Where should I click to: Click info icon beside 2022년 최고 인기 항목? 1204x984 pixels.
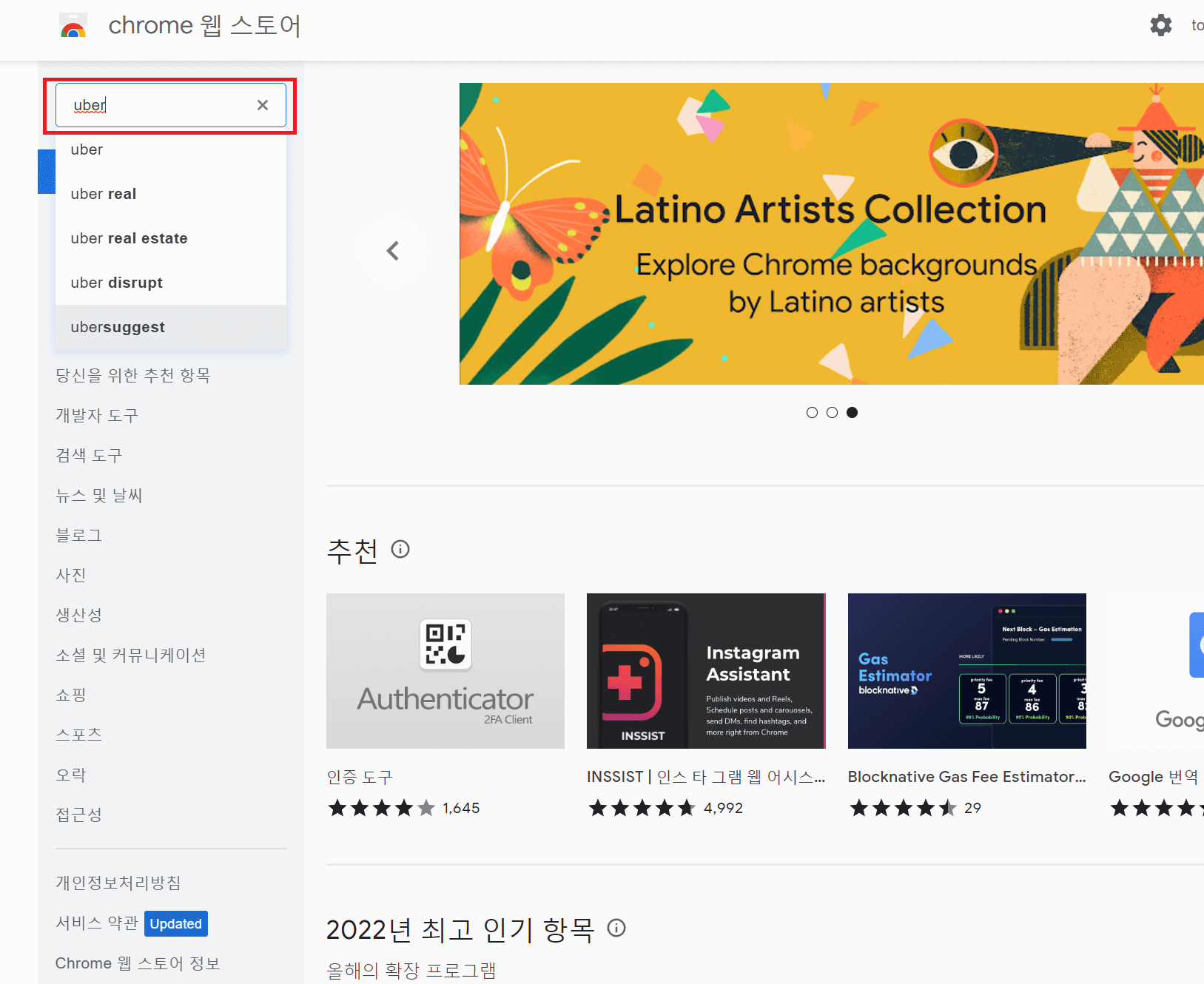[616, 928]
